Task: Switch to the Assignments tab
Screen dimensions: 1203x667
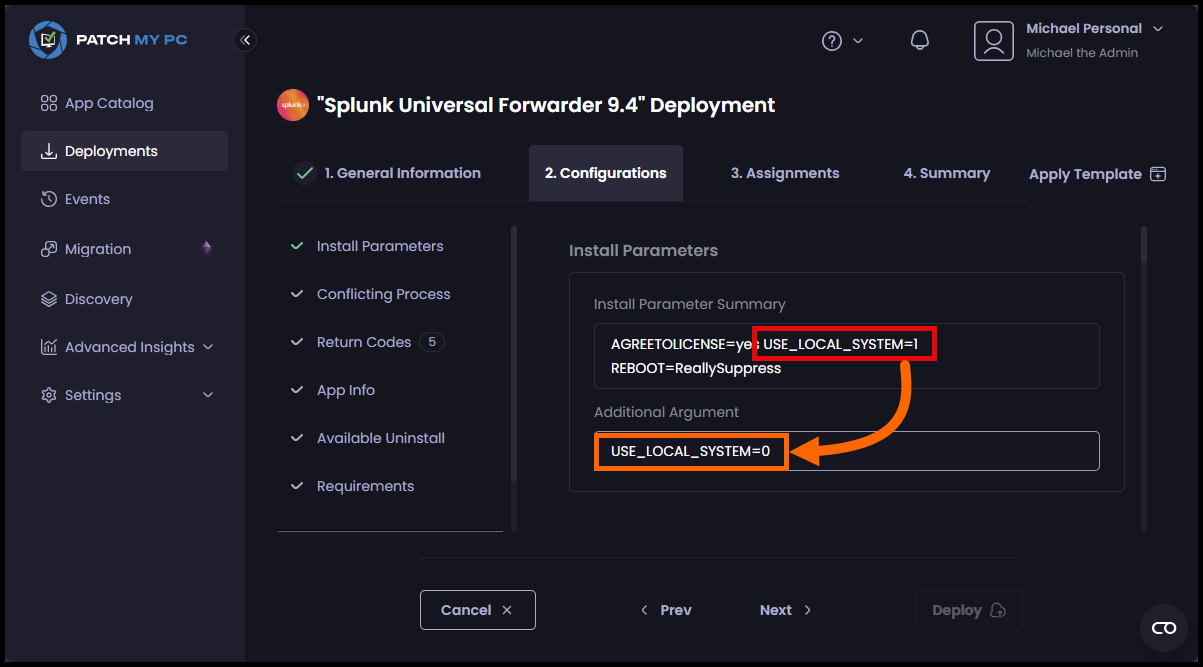Action: click(784, 172)
